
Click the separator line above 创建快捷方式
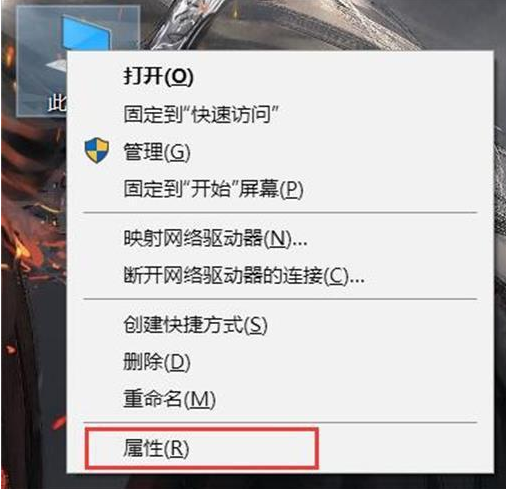pyautogui.click(x=280, y=299)
